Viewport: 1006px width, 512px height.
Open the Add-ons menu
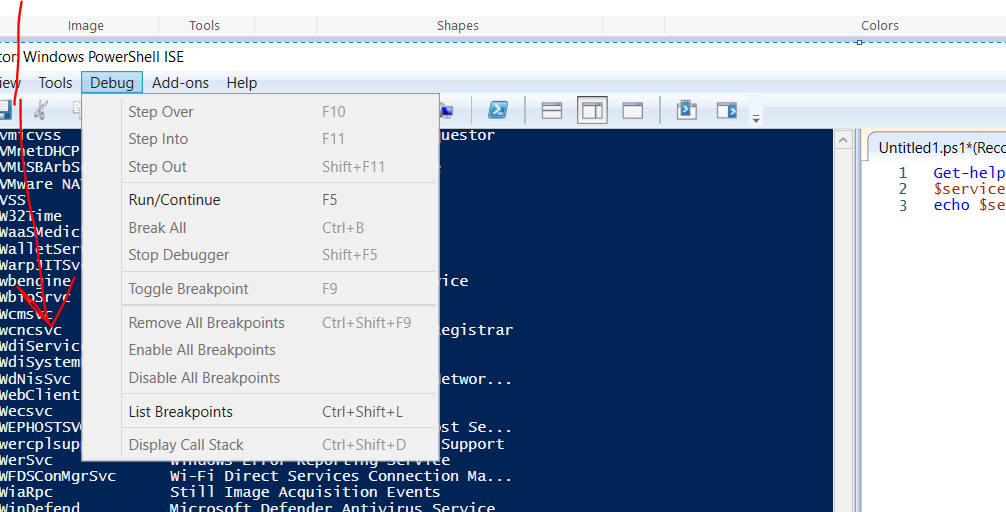tap(180, 83)
